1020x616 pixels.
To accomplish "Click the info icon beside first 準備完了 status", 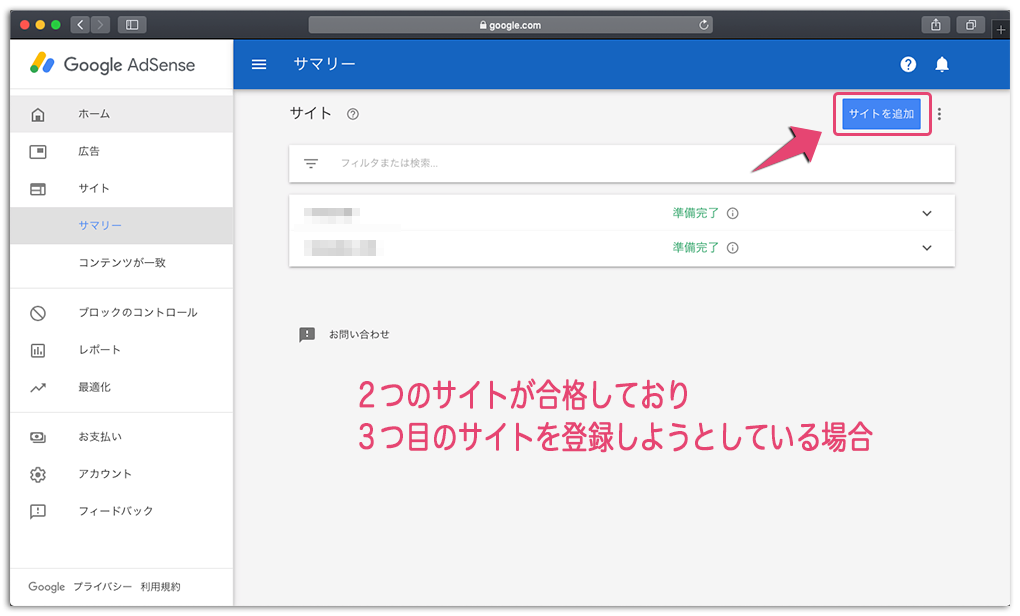I will 733,213.
